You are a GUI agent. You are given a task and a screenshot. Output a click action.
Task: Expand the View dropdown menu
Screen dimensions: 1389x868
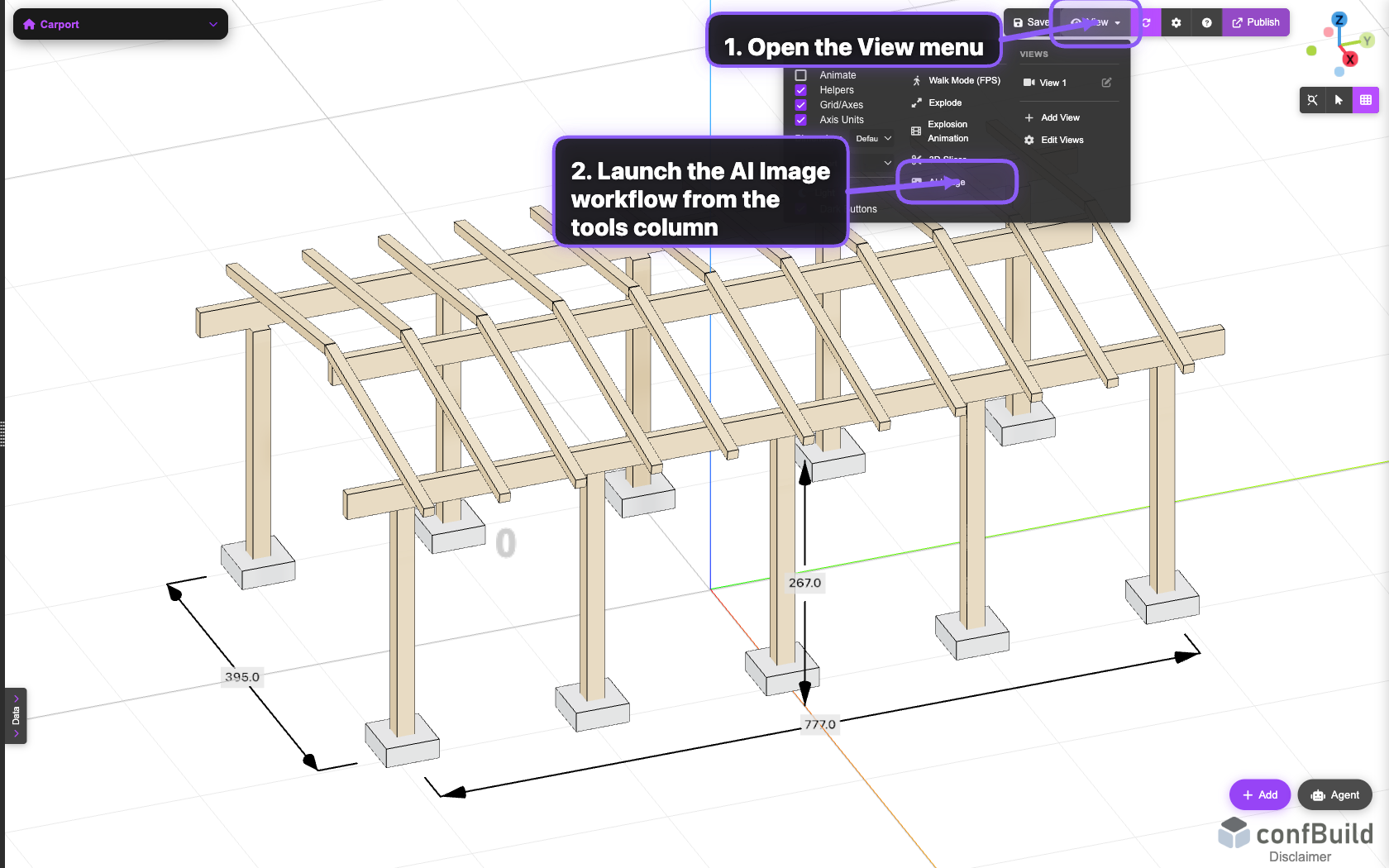1095,22
